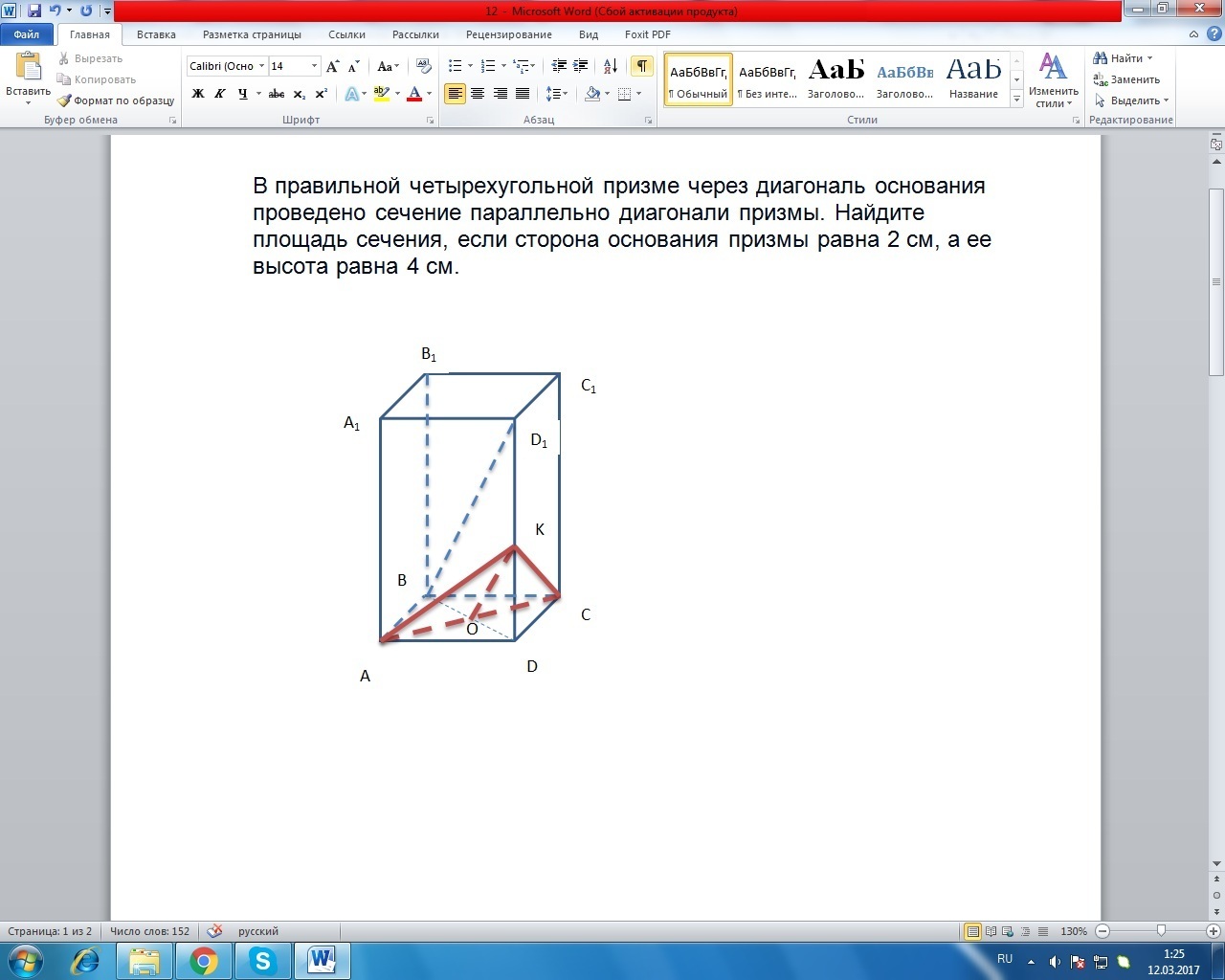Open Google Chrome from the taskbar
Screen dimensions: 1225x980
click(x=204, y=960)
